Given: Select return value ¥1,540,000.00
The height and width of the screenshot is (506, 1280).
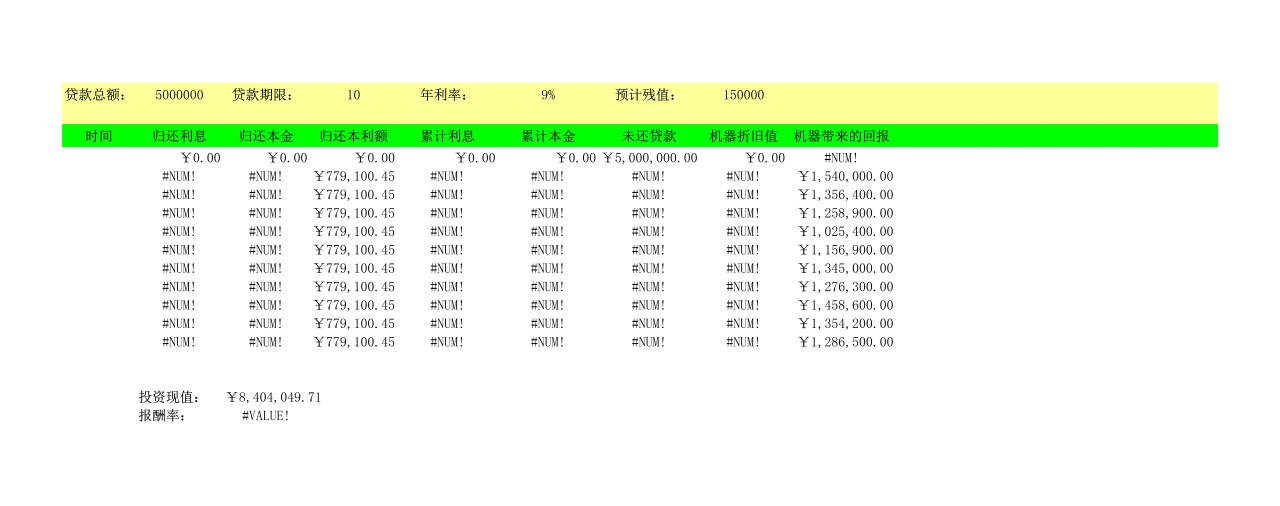Looking at the screenshot, I should [846, 177].
